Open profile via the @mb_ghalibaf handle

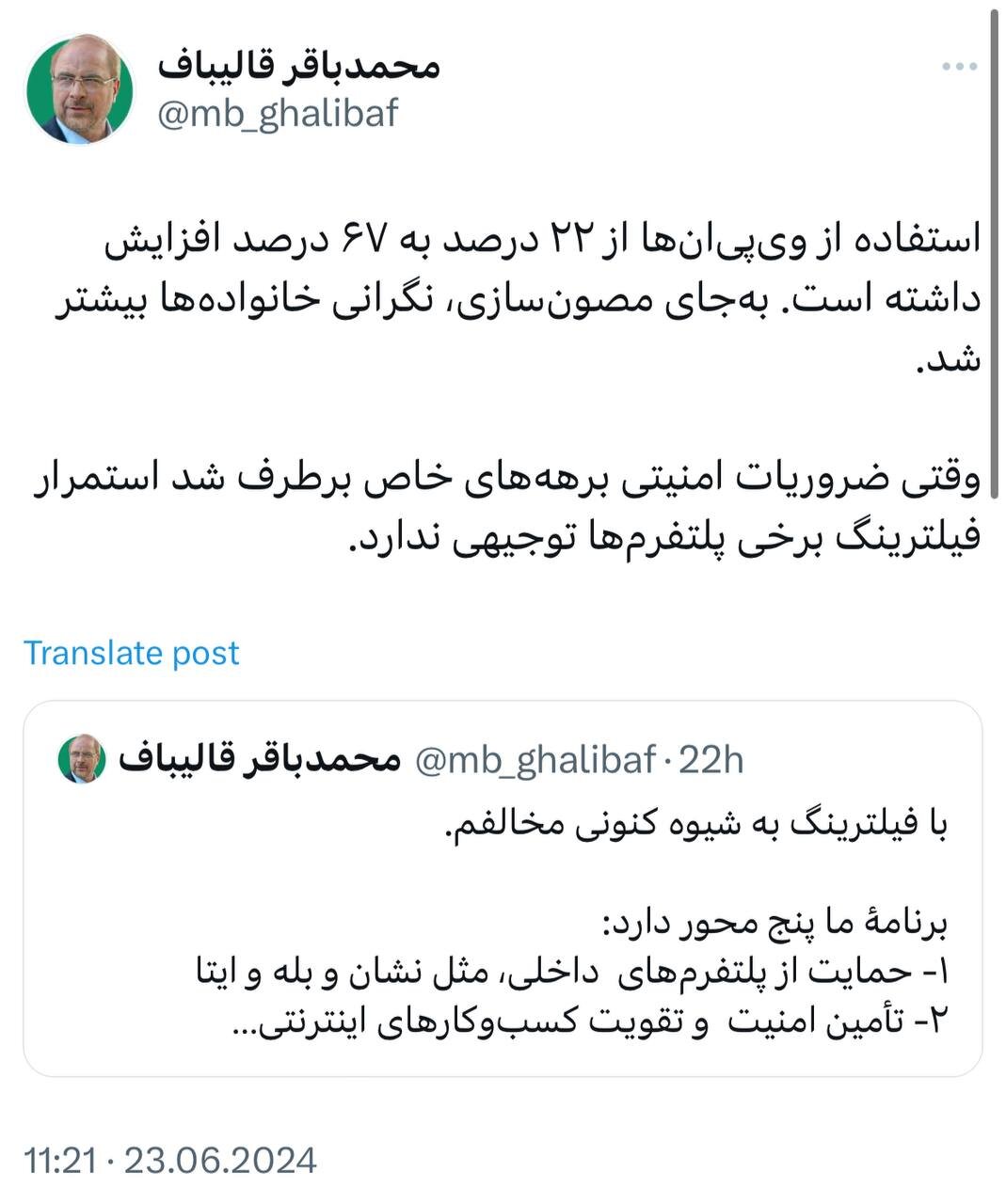click(x=280, y=117)
